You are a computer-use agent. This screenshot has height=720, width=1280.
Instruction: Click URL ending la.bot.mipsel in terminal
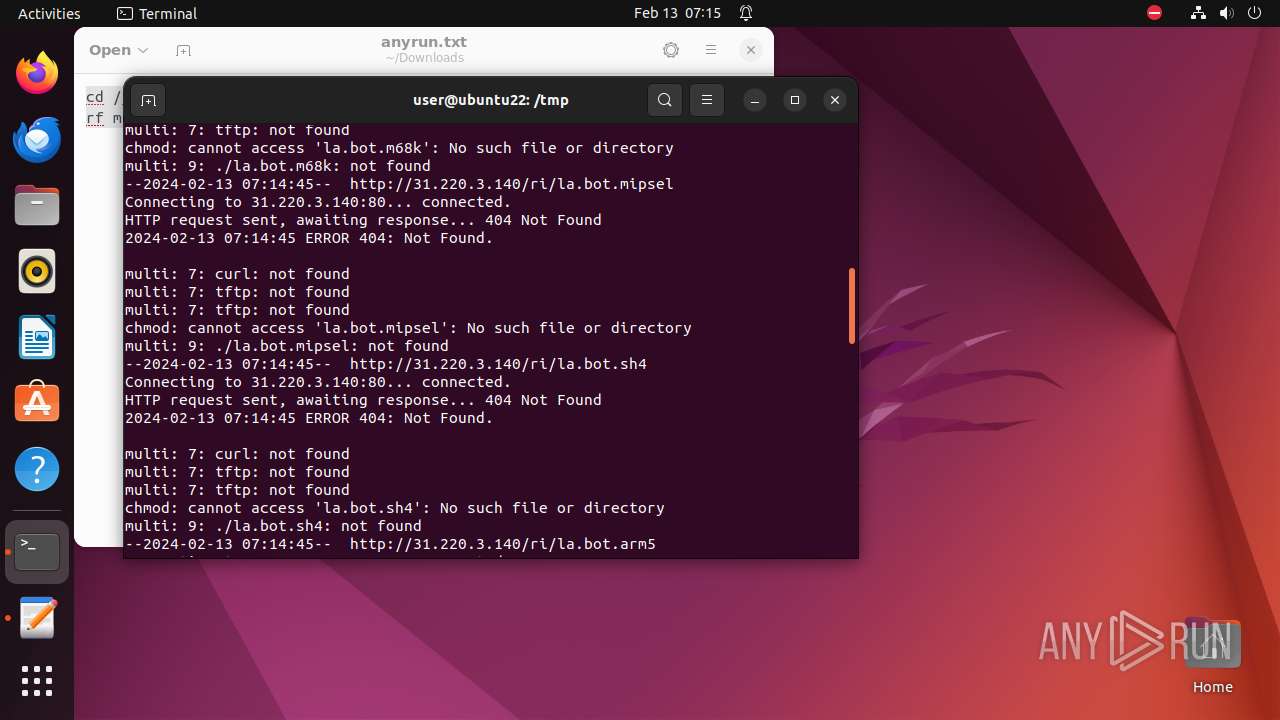click(x=511, y=184)
